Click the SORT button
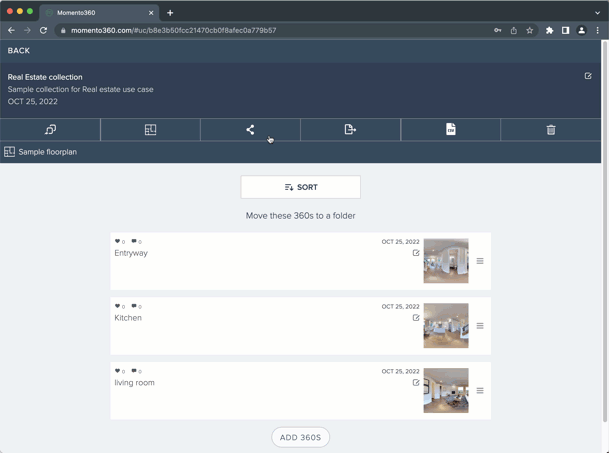The width and height of the screenshot is (609, 453). coord(301,187)
